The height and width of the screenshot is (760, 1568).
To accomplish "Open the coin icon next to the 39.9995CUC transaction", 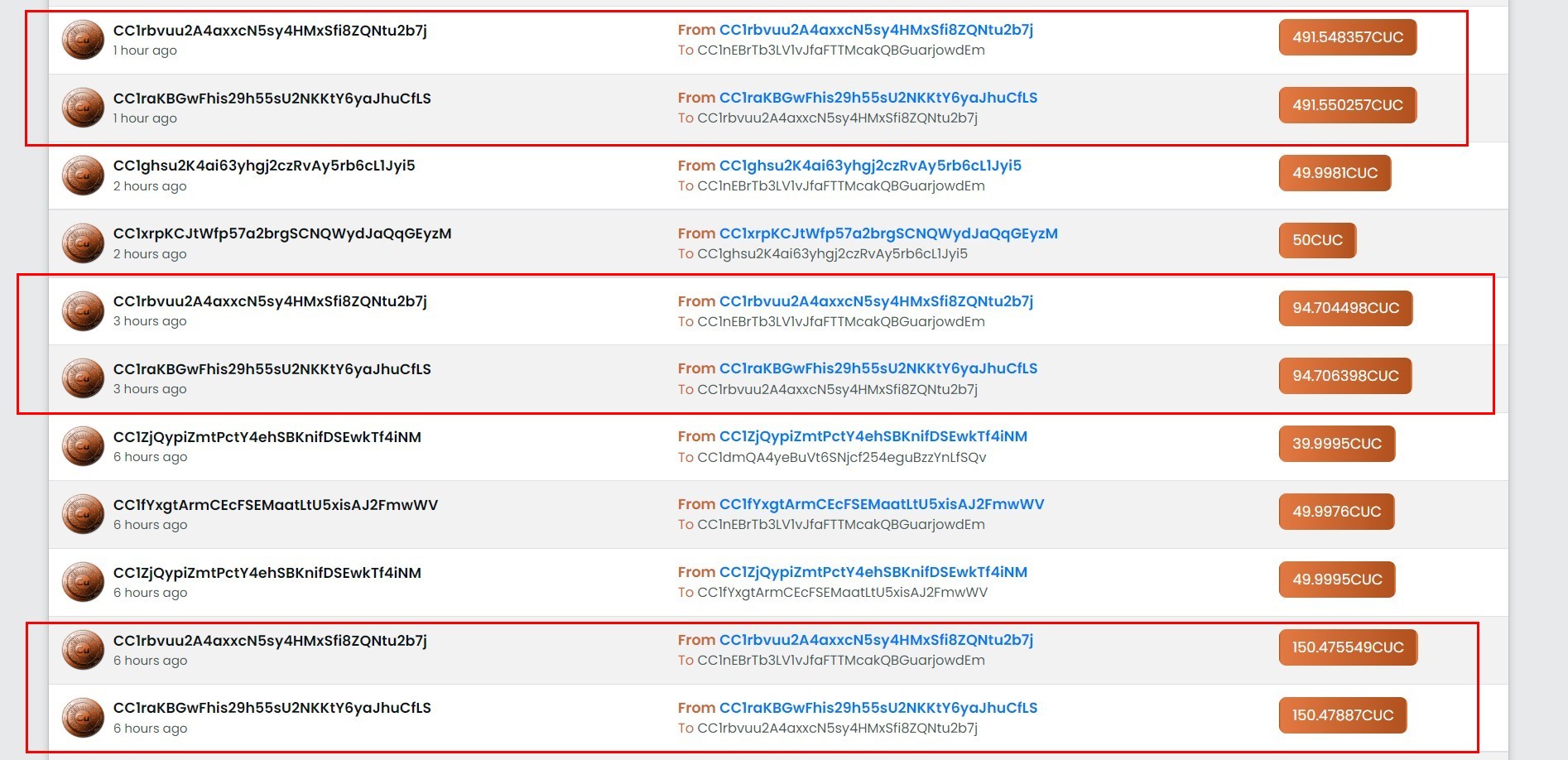I will click(83, 446).
